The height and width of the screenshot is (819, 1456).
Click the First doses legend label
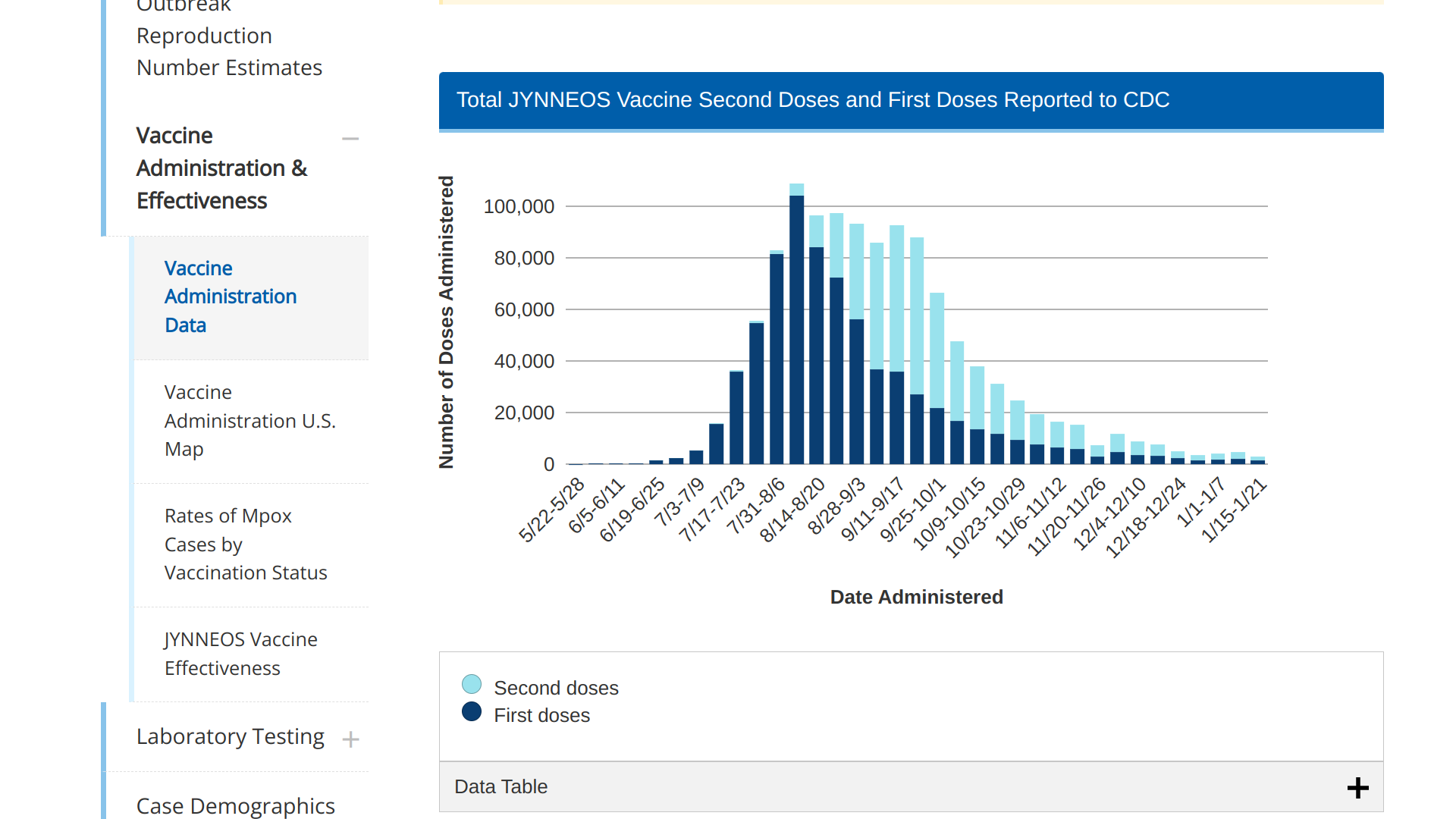pos(541,715)
